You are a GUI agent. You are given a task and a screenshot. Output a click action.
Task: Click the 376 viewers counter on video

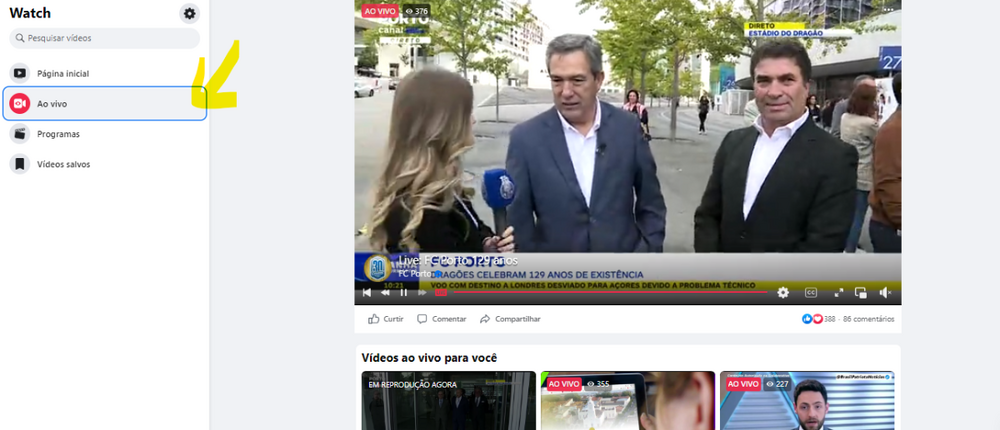(x=416, y=11)
